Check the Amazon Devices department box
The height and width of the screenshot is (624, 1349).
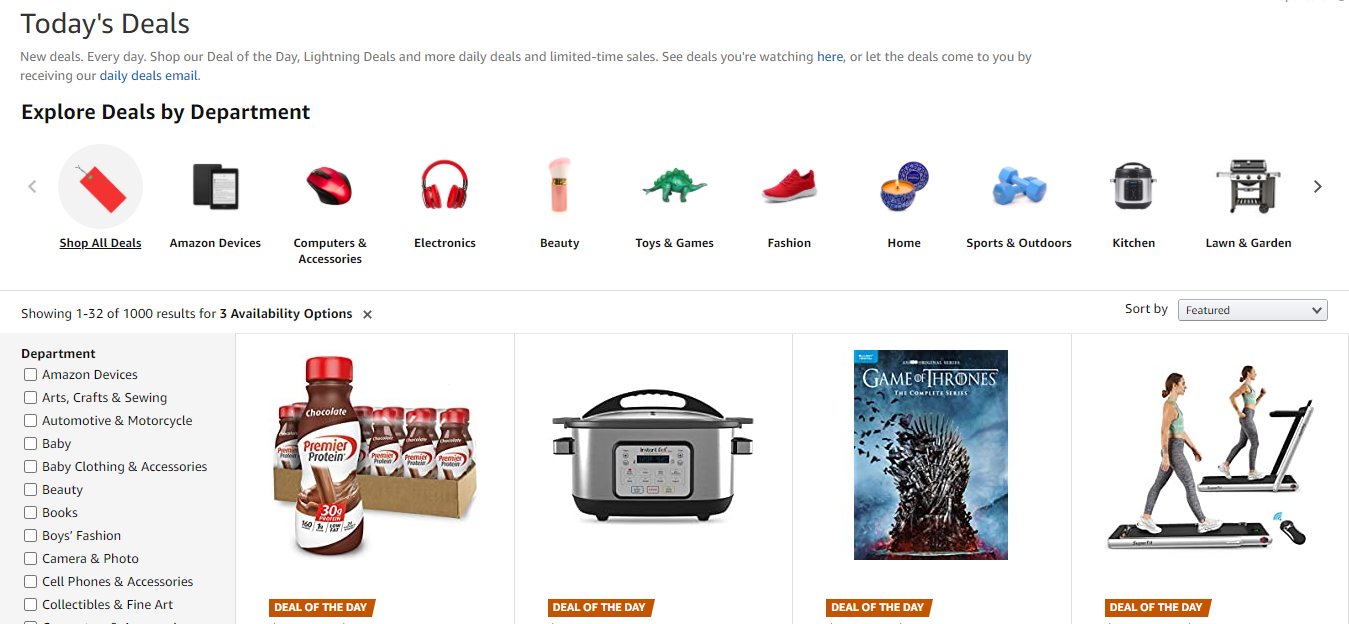[x=31, y=375]
